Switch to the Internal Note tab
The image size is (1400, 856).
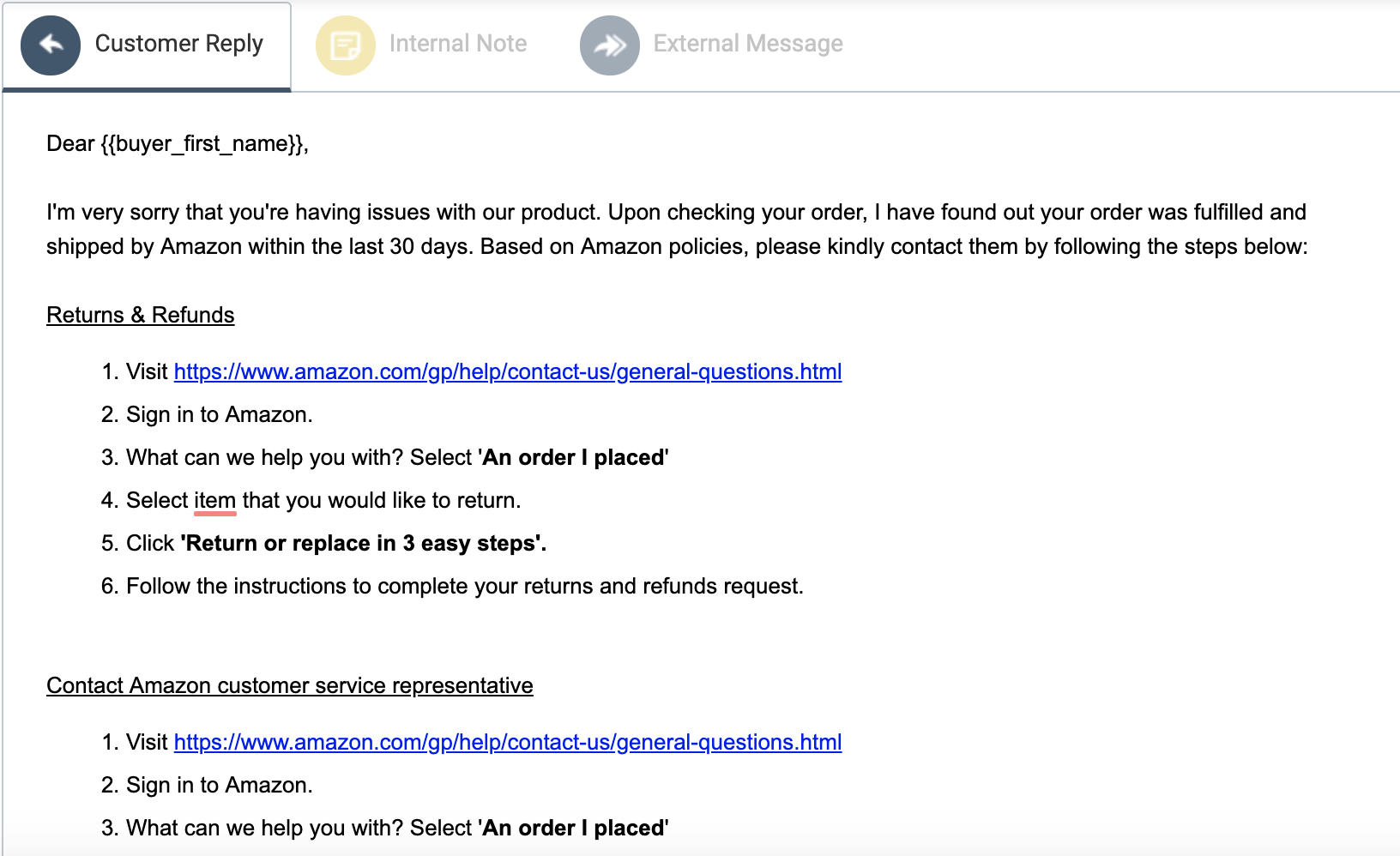[458, 43]
